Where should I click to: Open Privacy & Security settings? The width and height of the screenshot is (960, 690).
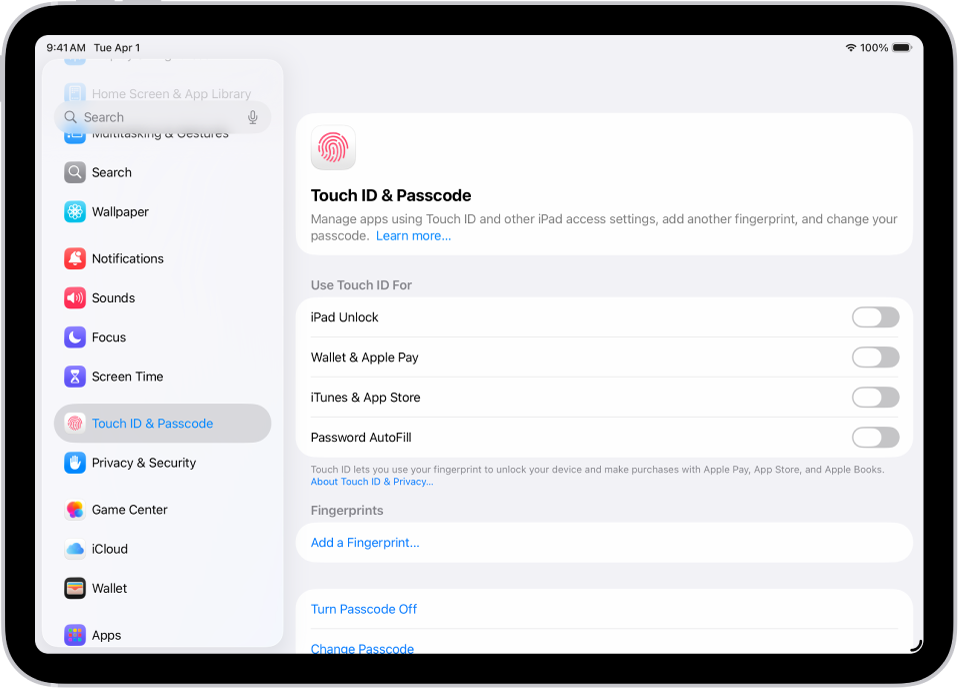click(x=141, y=462)
